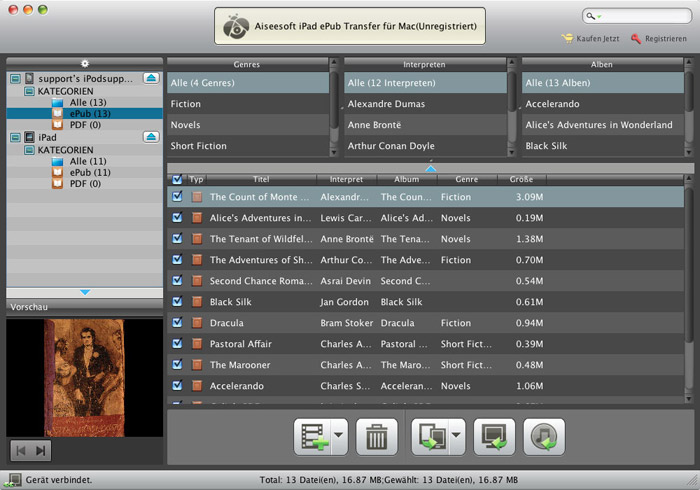
Task: Click the book cover preview thumbnail
Action: 84,378
